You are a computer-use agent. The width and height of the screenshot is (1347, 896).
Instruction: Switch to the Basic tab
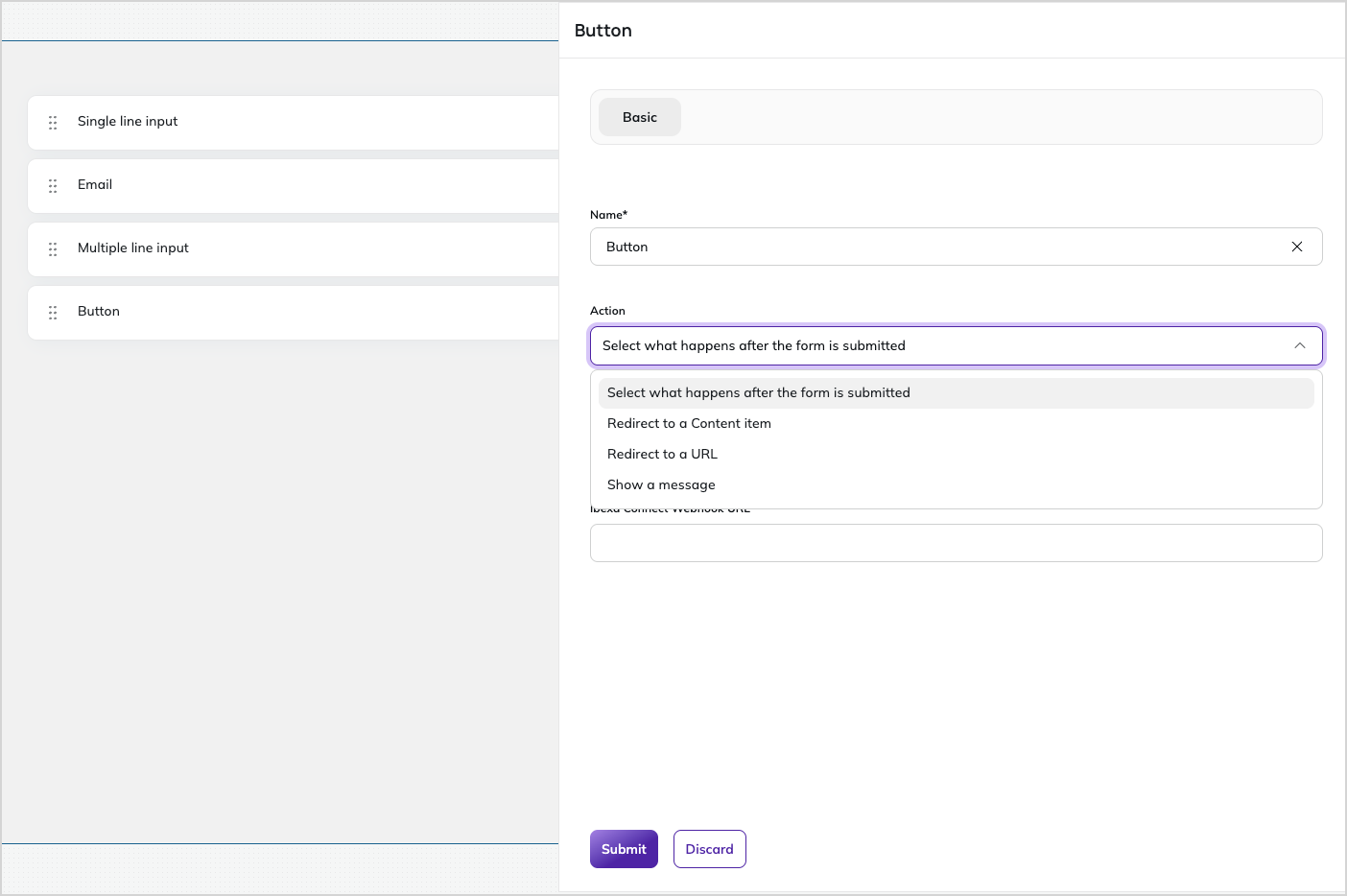[640, 117]
